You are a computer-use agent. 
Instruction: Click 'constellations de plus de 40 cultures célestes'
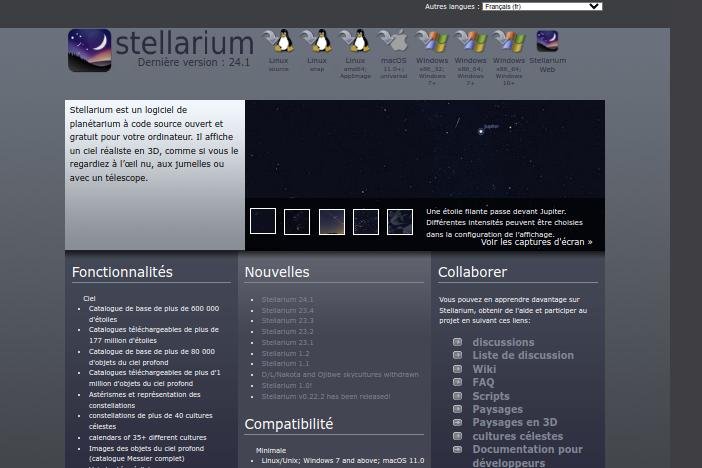(150, 421)
